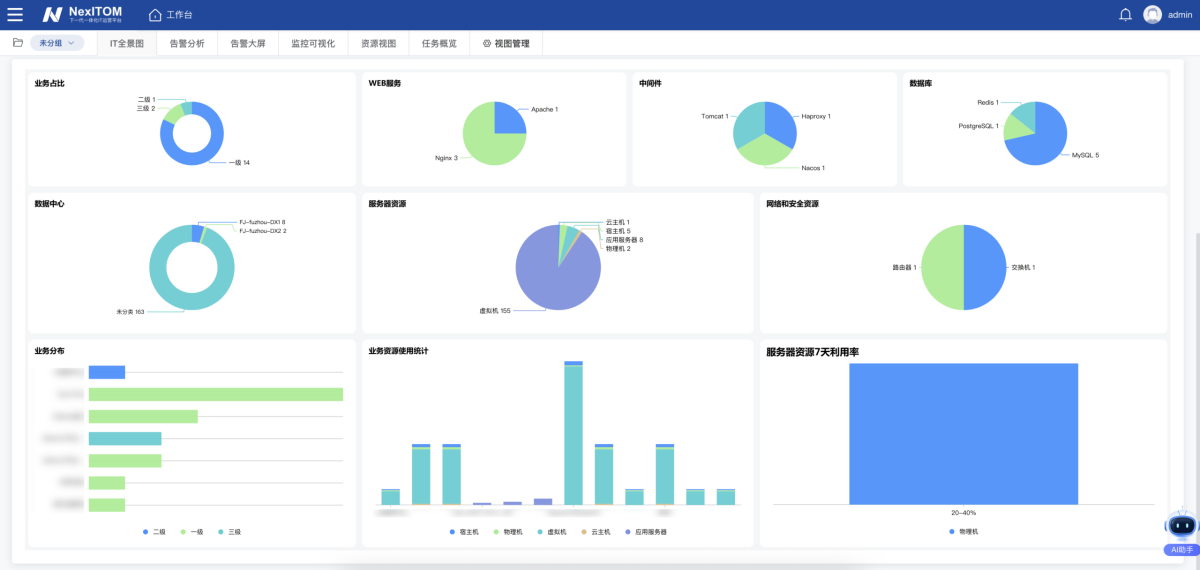The height and width of the screenshot is (570, 1200).
Task: Expand the 未分组 group dropdown
Action: pos(57,44)
